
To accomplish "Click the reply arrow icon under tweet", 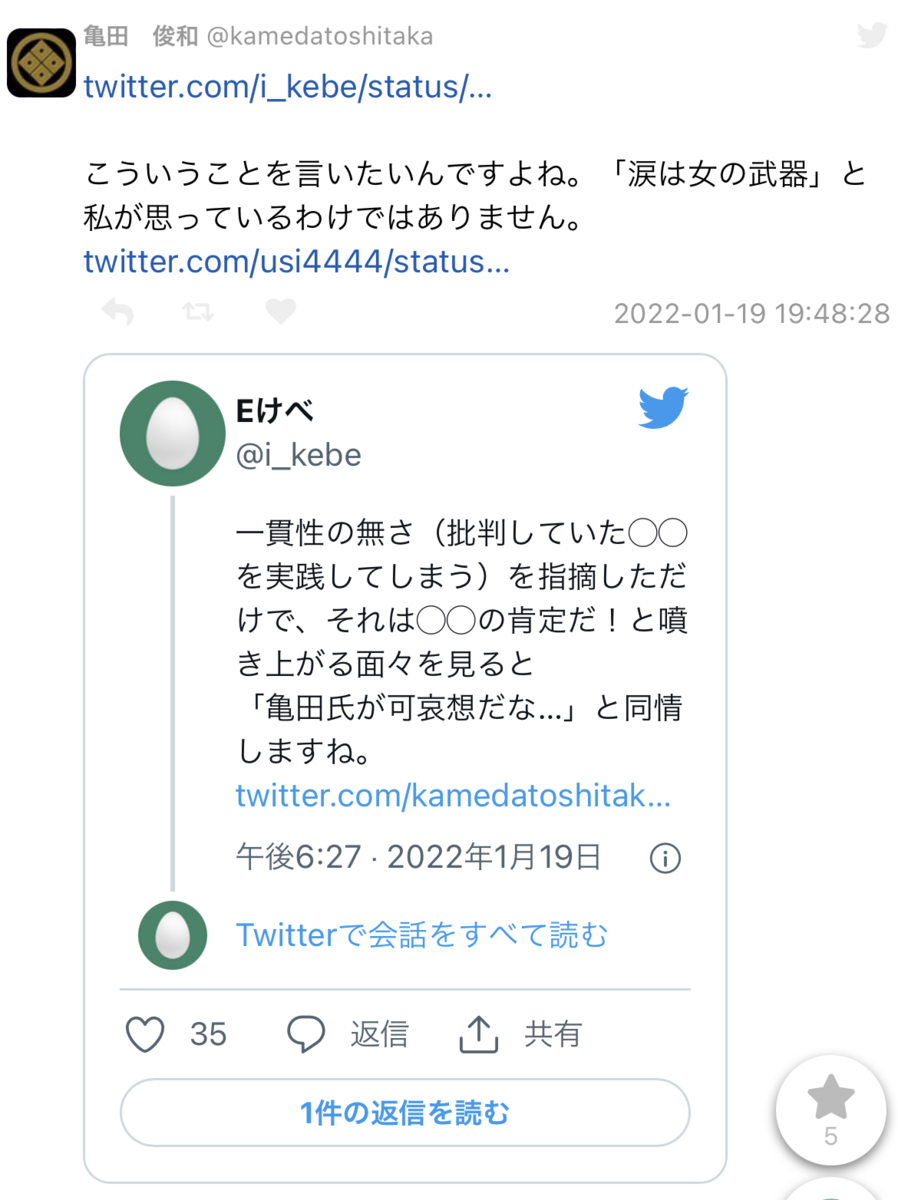I will point(117,313).
